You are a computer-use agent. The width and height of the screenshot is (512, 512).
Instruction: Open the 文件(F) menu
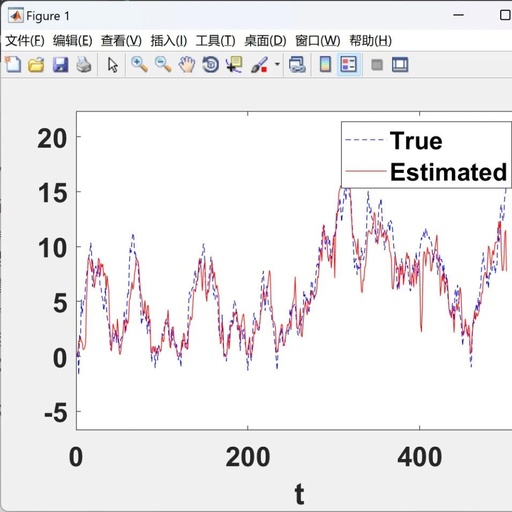point(25,41)
